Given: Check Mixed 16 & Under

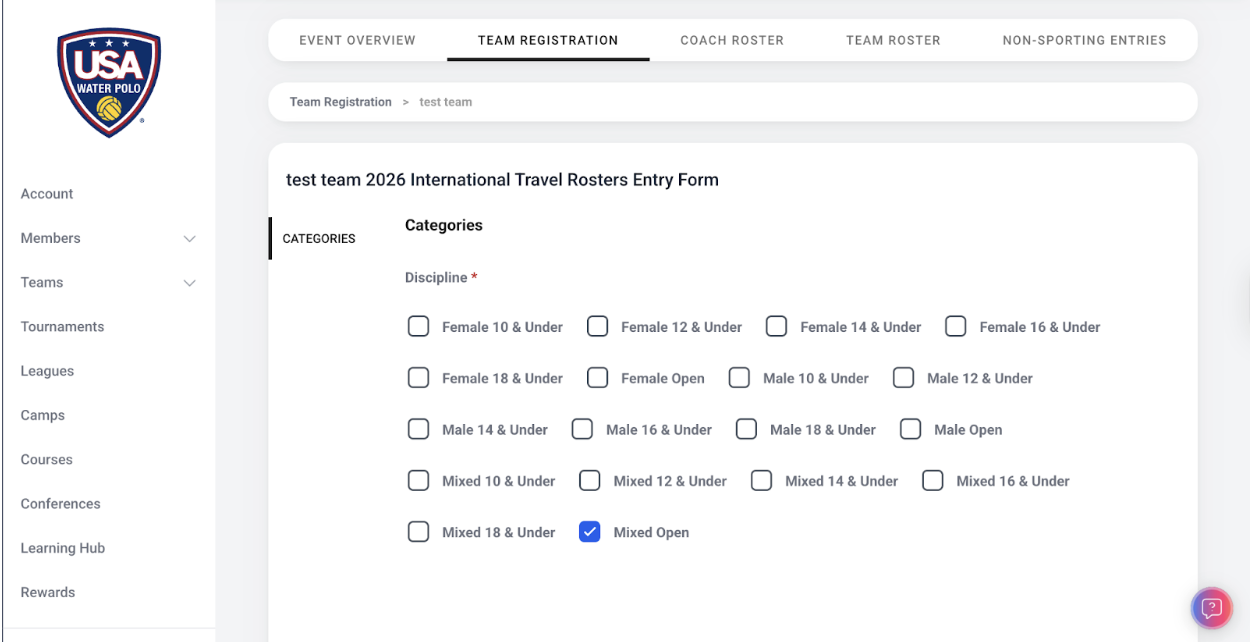Looking at the screenshot, I should [932, 480].
